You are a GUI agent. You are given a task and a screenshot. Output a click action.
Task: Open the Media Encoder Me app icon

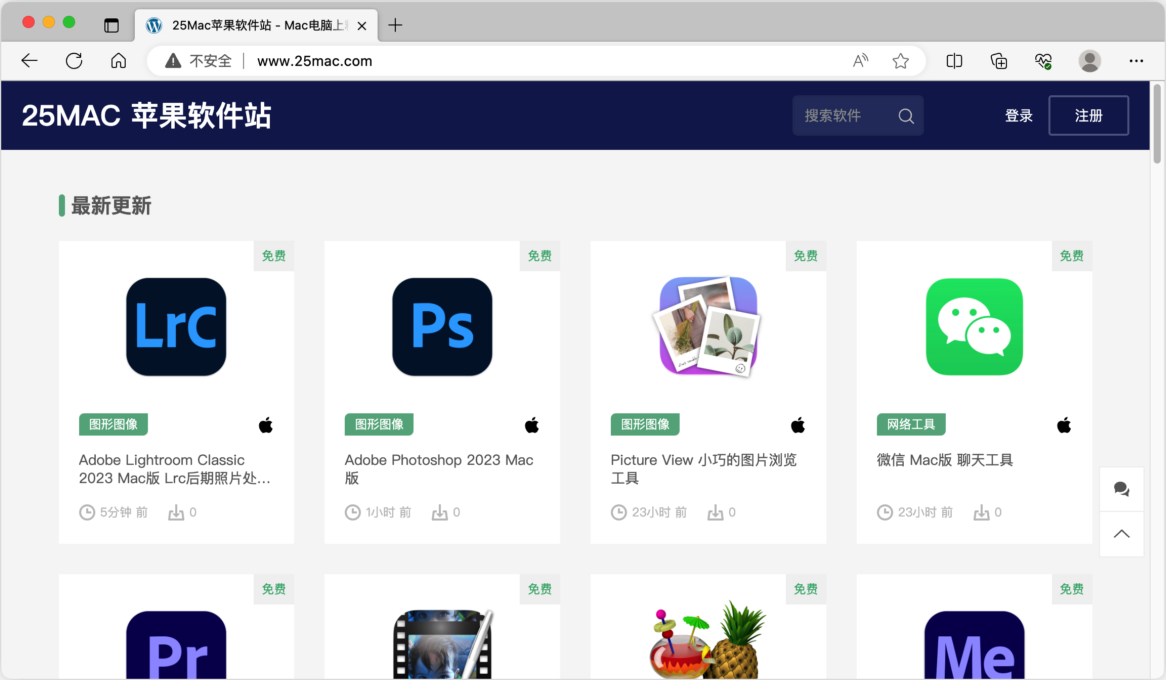click(974, 644)
